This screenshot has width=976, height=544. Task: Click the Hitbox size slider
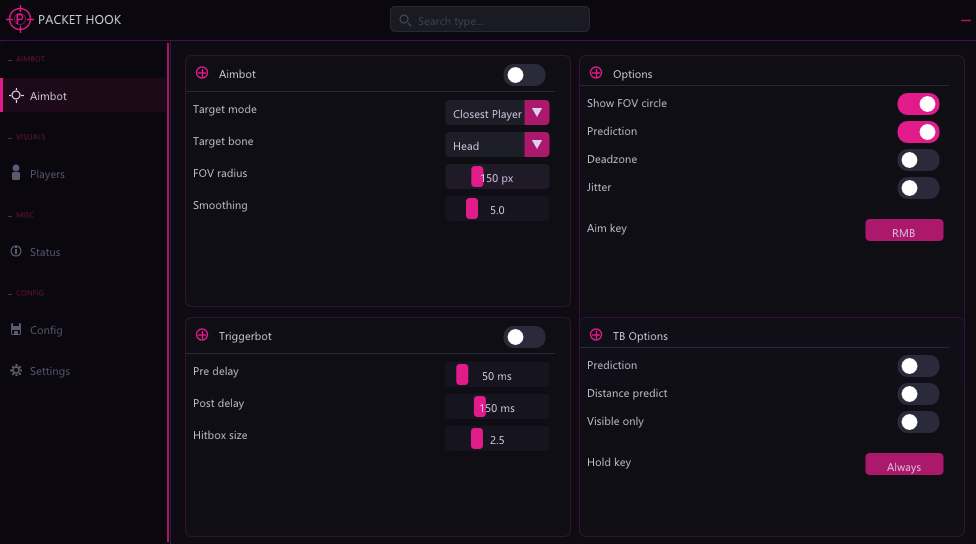[x=497, y=439]
